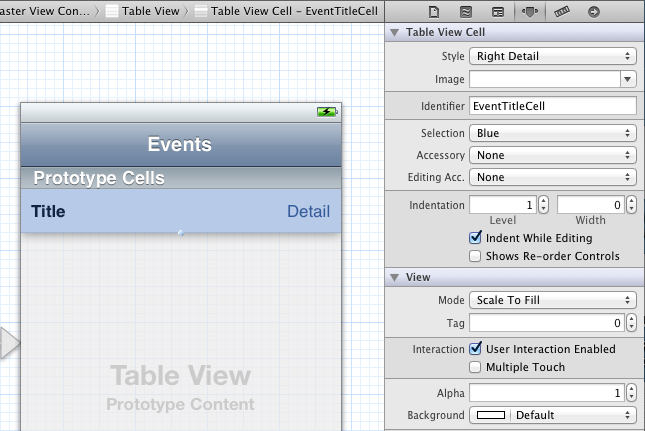Image resolution: width=645 pixels, height=431 pixels.
Task: Show the Connections inspector arrow icon
Action: coord(593,12)
